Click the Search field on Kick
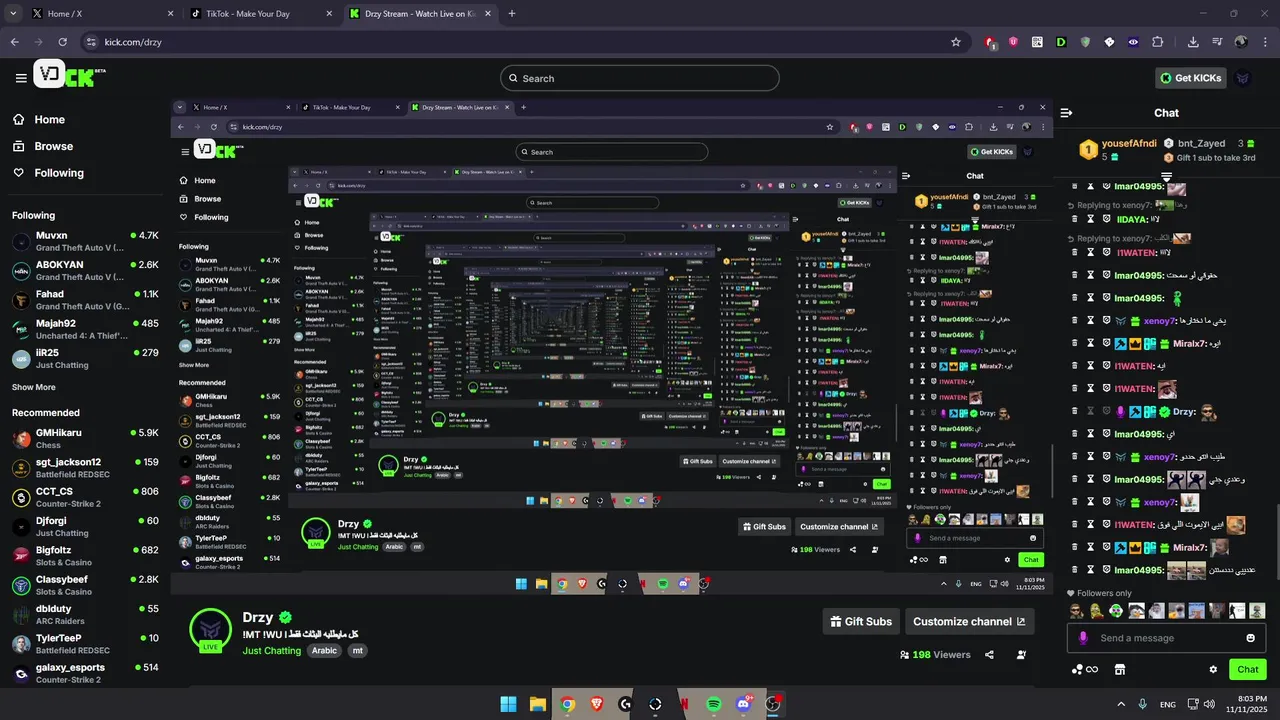The width and height of the screenshot is (1280, 720). [x=640, y=78]
